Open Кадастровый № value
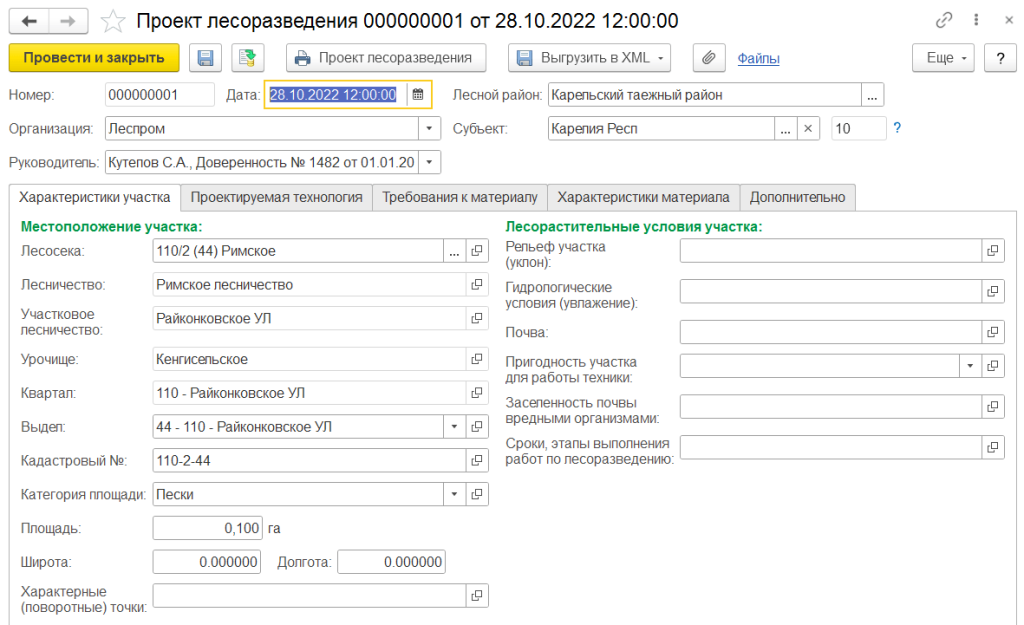This screenshot has height=625, width=1024. [x=477, y=461]
